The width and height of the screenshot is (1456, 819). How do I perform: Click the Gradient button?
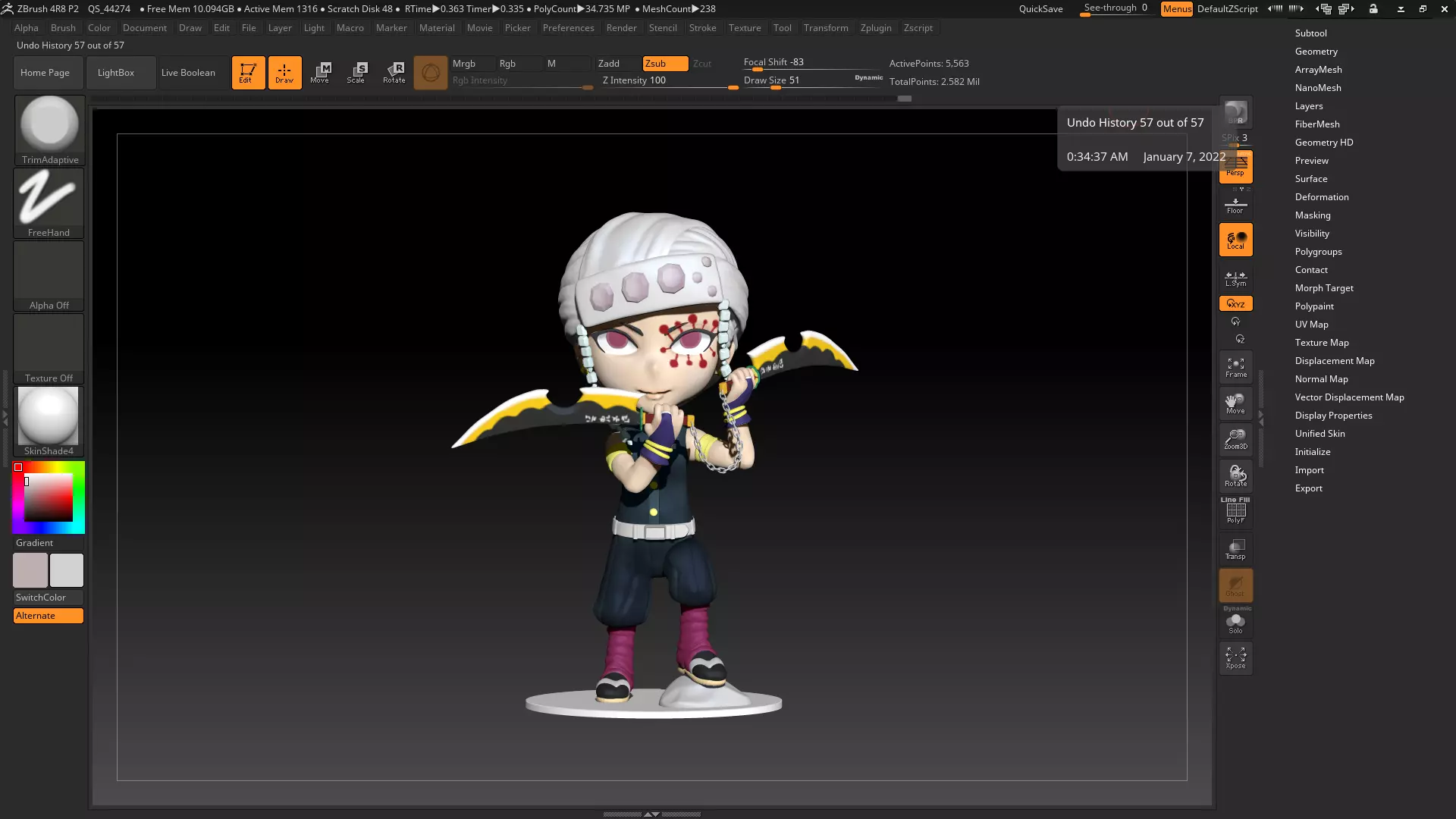click(x=49, y=543)
